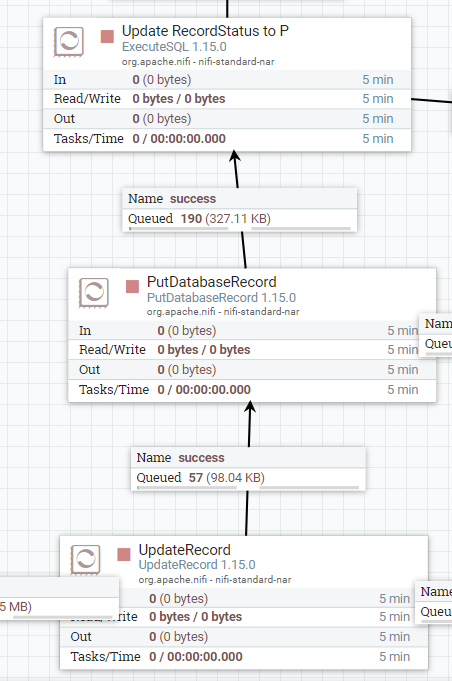Viewport: 452px width, 681px height.
Task: Click the Update RecordStatus to P processor icon
Action: click(69, 42)
